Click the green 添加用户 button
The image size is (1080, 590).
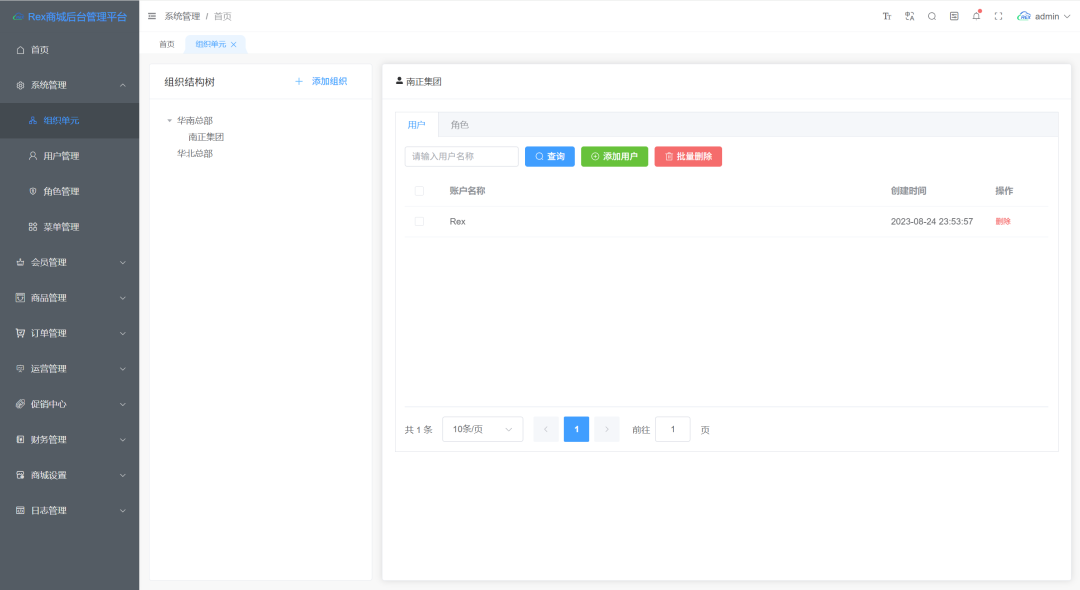(x=614, y=157)
